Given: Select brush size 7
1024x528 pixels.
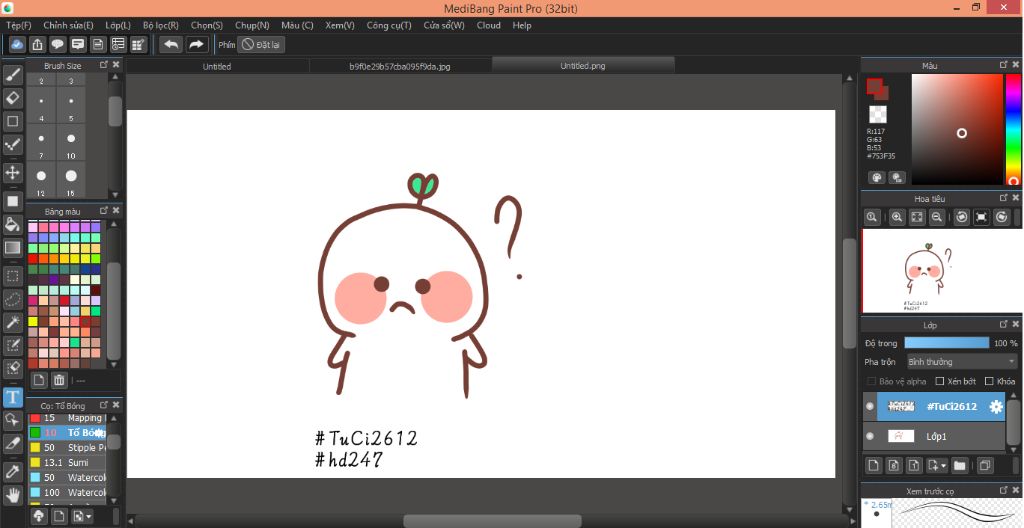Looking at the screenshot, I should click(x=41, y=145).
